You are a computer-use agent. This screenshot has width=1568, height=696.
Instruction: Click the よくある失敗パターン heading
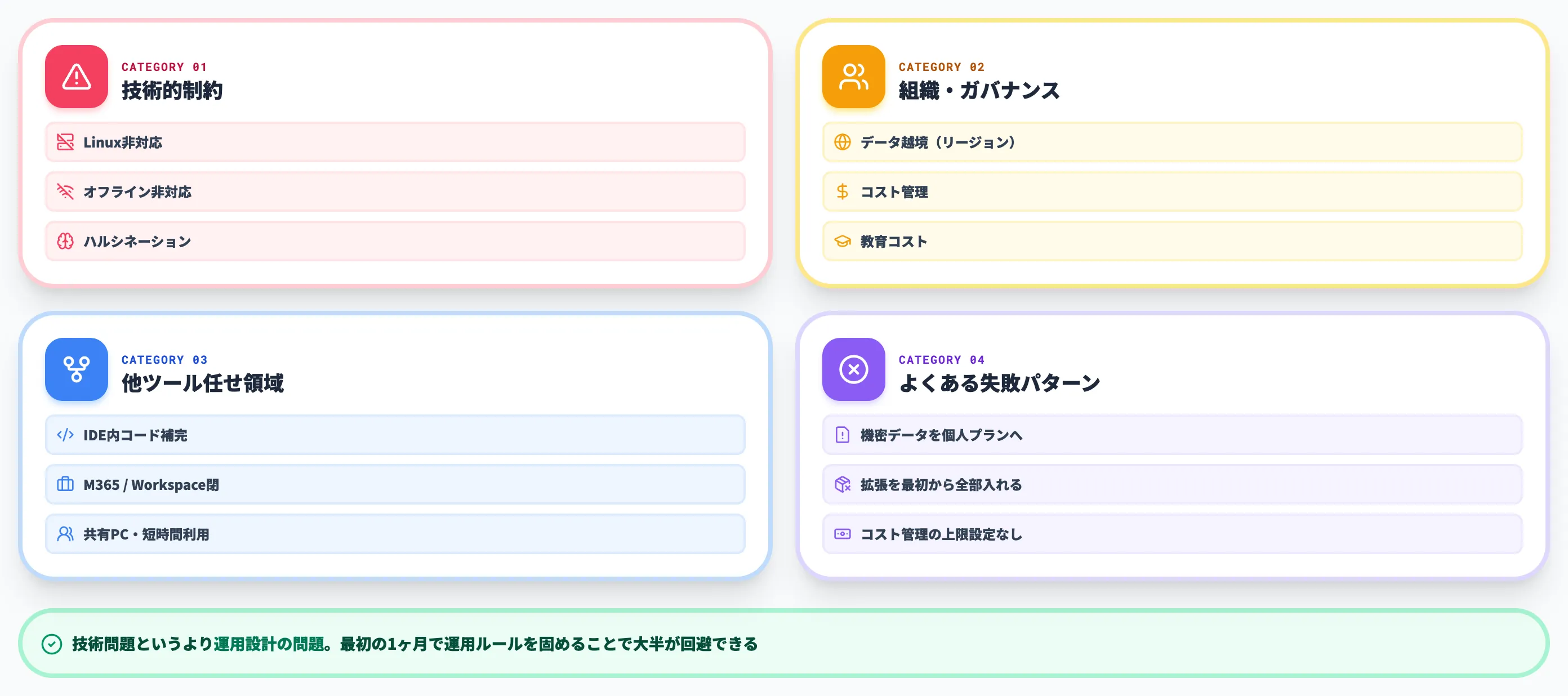pos(1000,383)
